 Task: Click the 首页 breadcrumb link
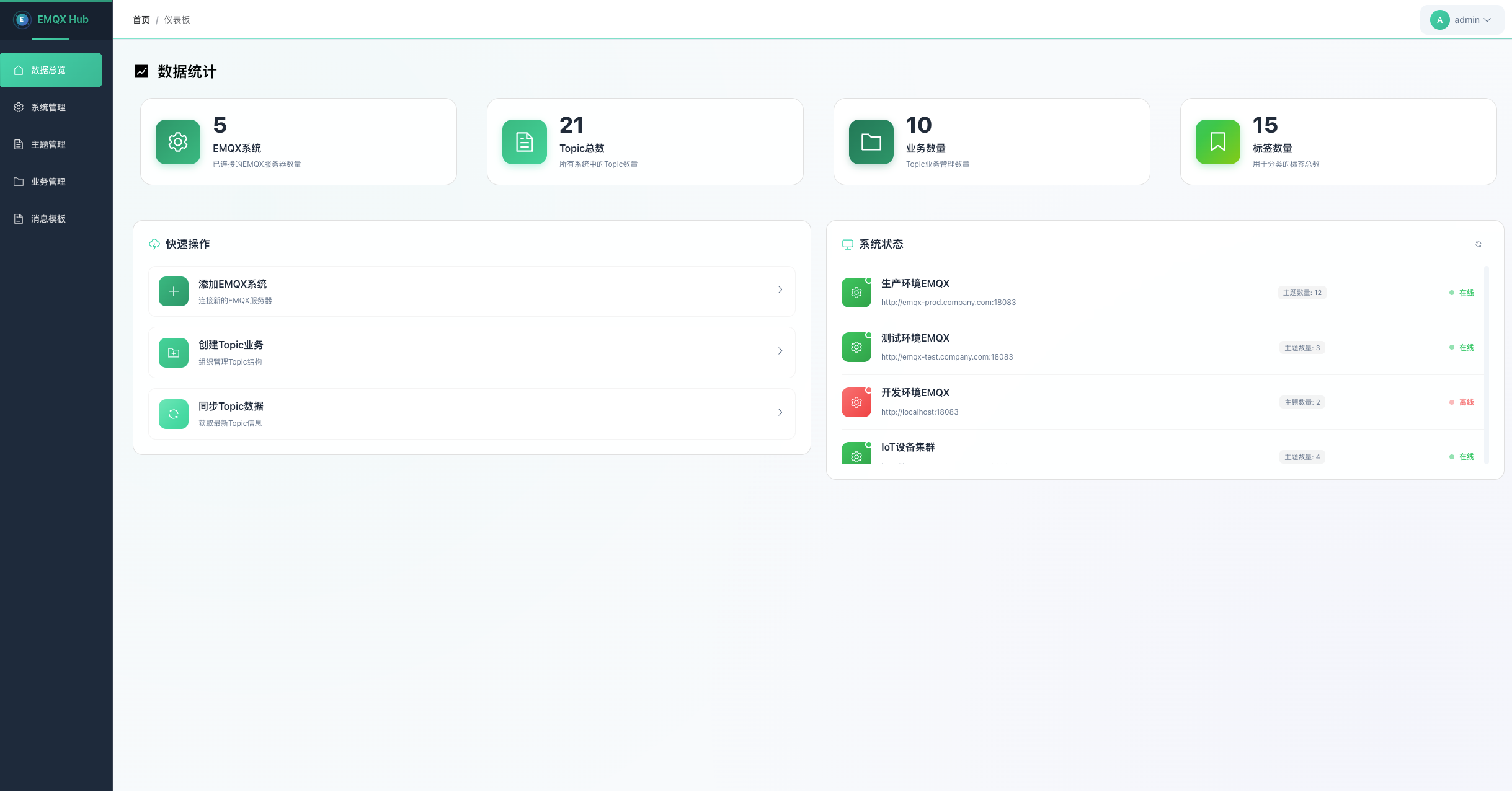[141, 20]
